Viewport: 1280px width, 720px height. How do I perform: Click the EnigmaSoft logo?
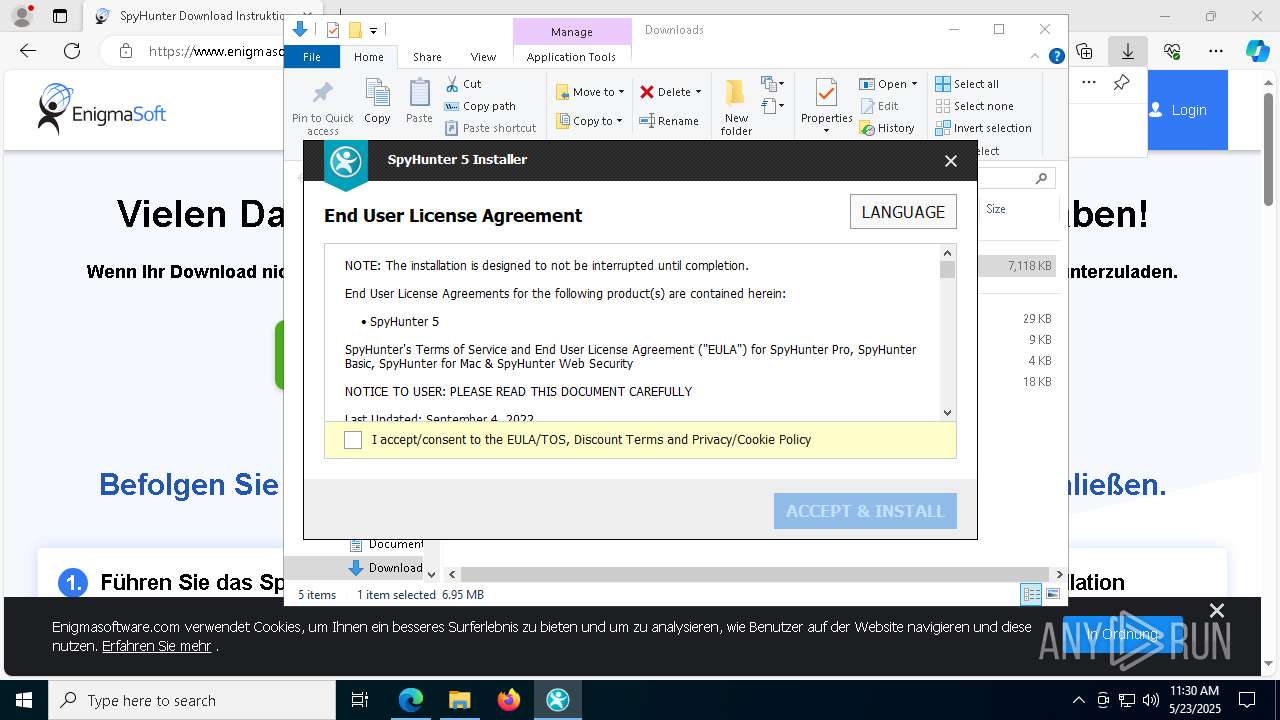pos(102,108)
